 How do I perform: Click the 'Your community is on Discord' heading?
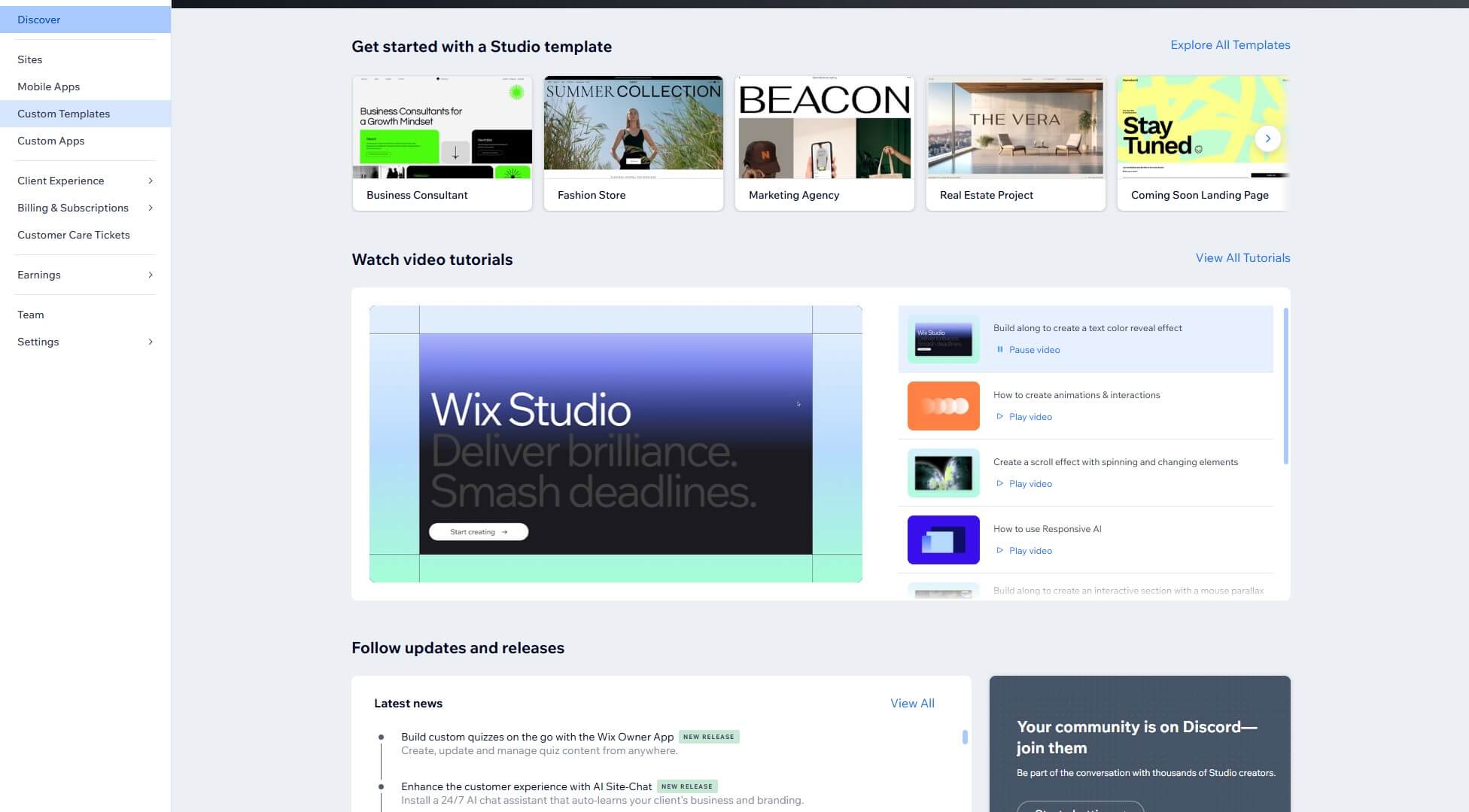click(x=1136, y=737)
